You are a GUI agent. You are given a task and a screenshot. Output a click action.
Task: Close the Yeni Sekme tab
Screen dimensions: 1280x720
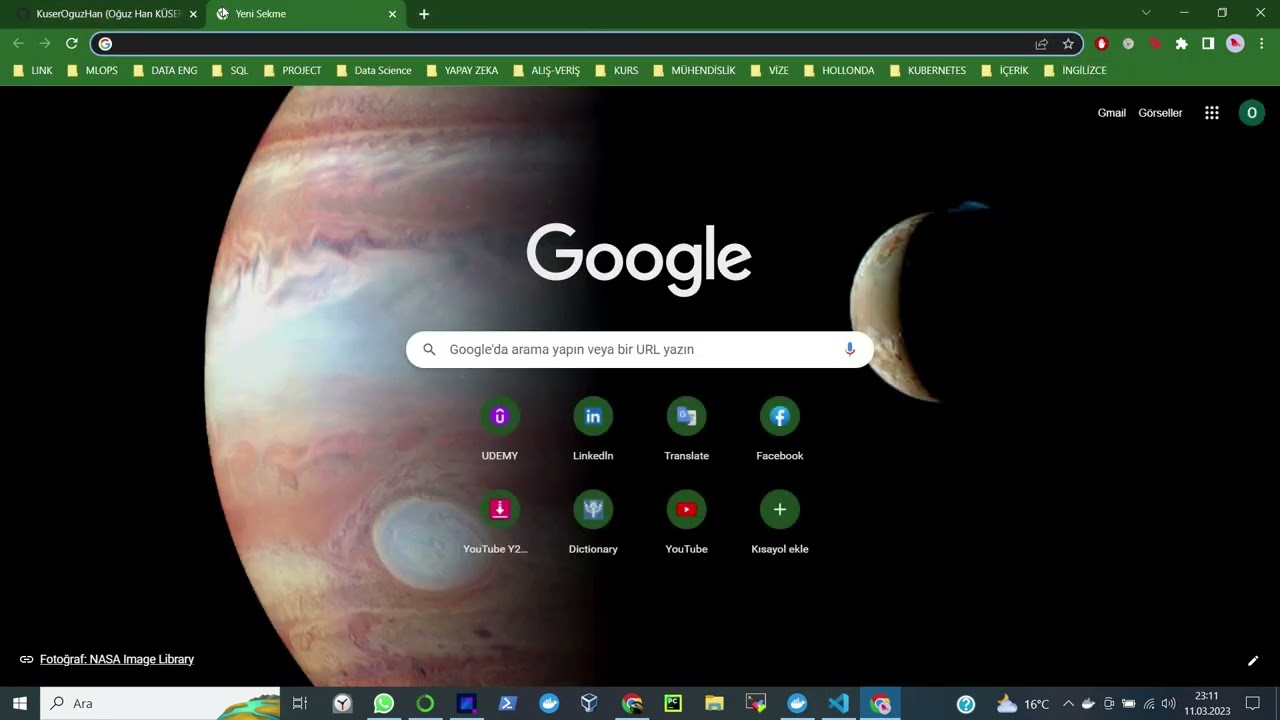point(392,14)
